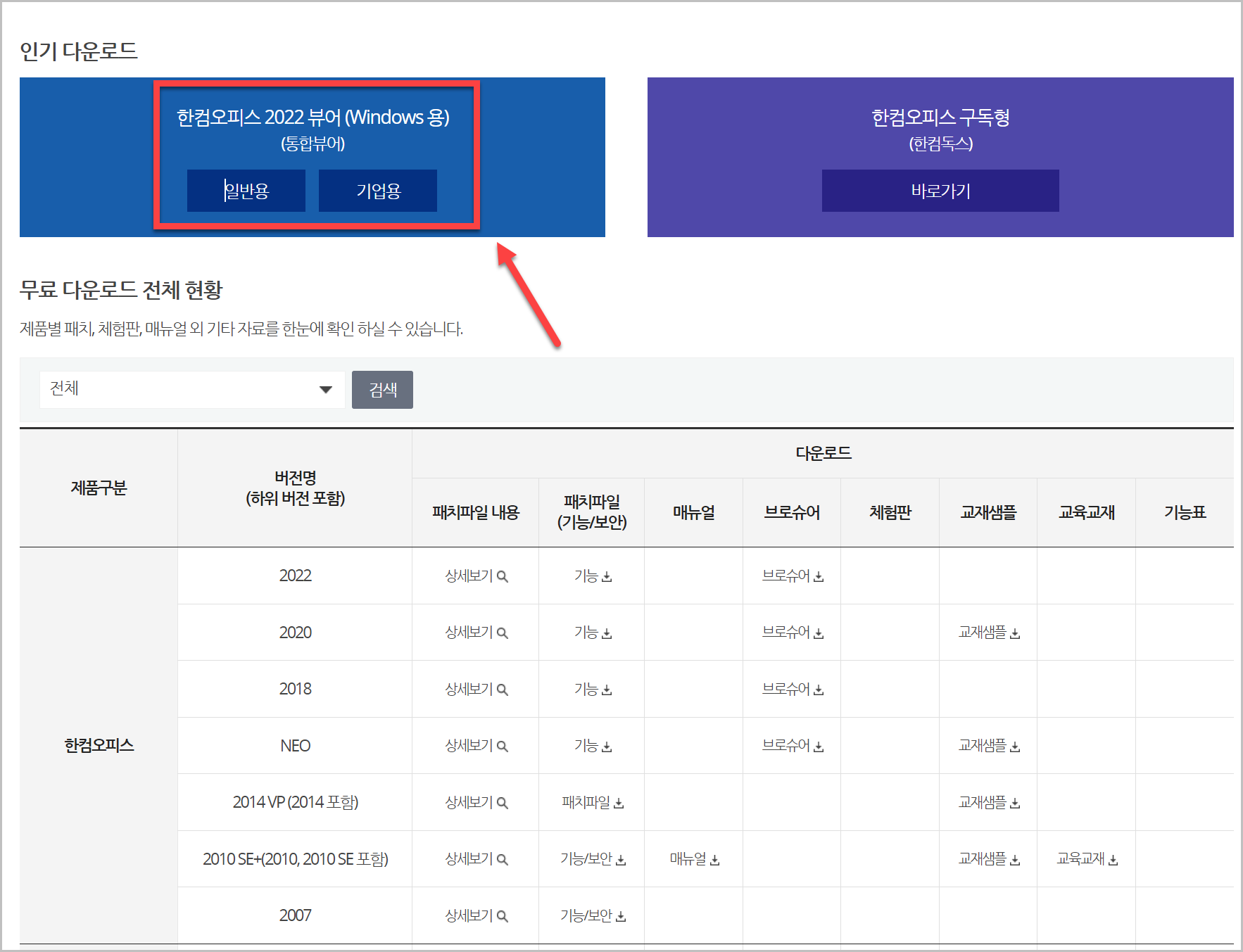Click the 기업용 viewer download button

[x=378, y=191]
